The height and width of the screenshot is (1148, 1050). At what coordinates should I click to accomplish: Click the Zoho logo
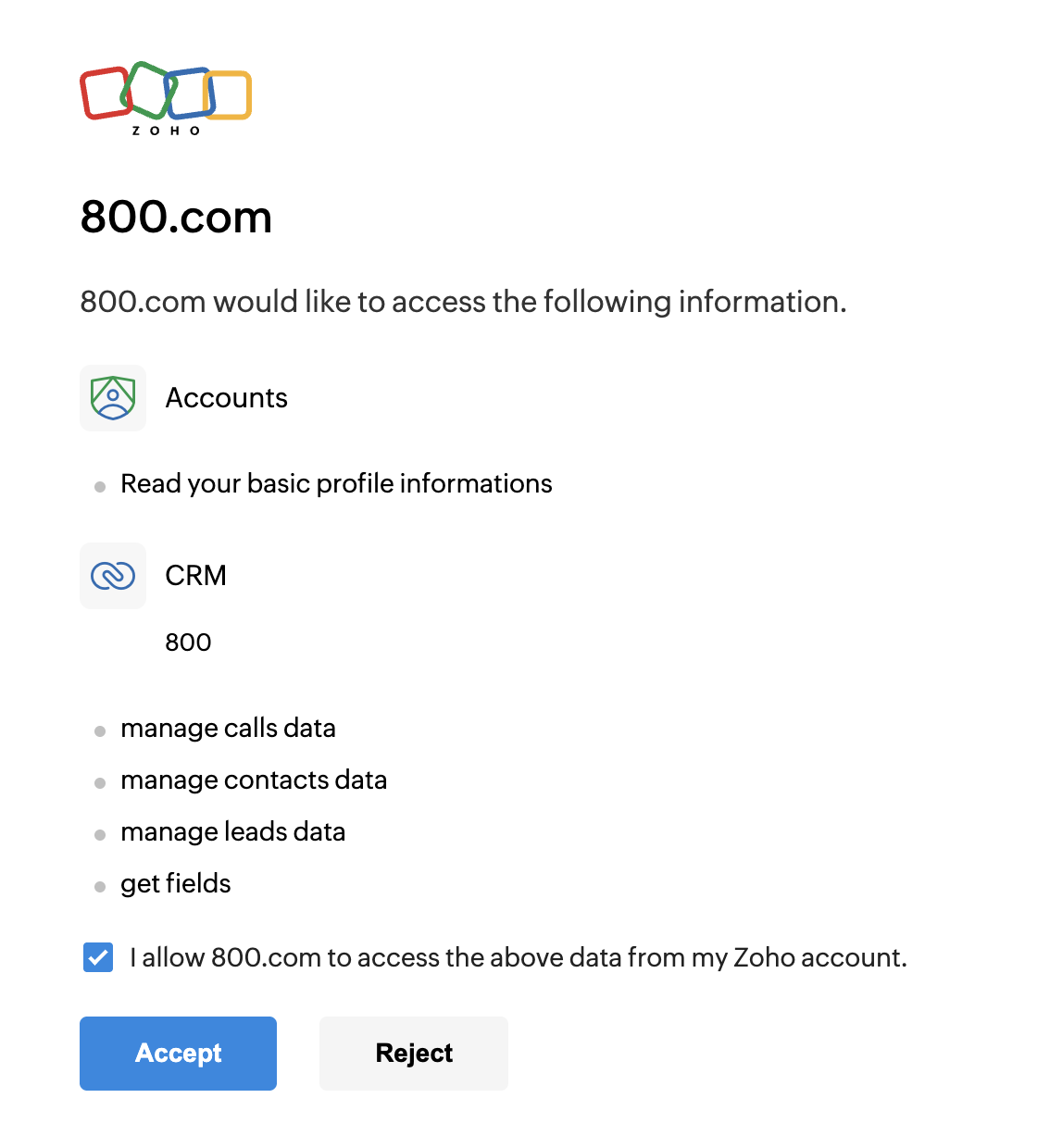click(x=166, y=98)
